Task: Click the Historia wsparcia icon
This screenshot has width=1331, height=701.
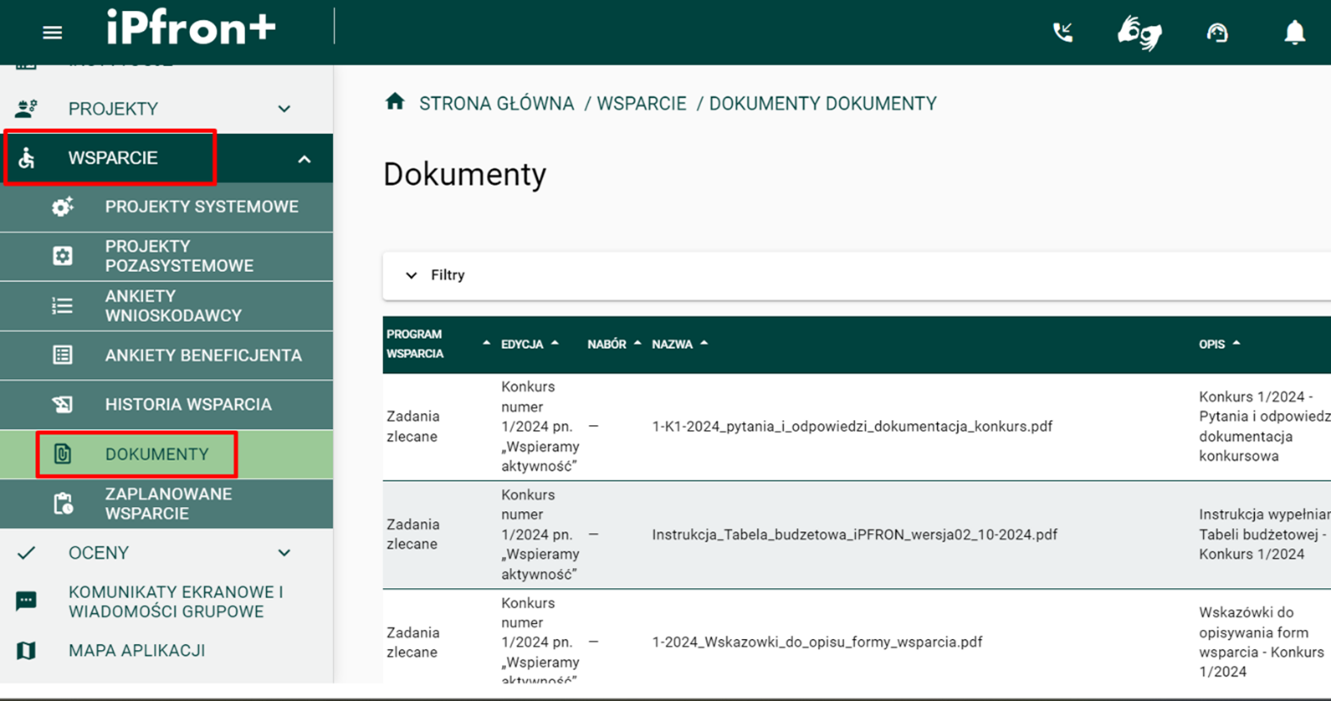Action: coord(62,405)
